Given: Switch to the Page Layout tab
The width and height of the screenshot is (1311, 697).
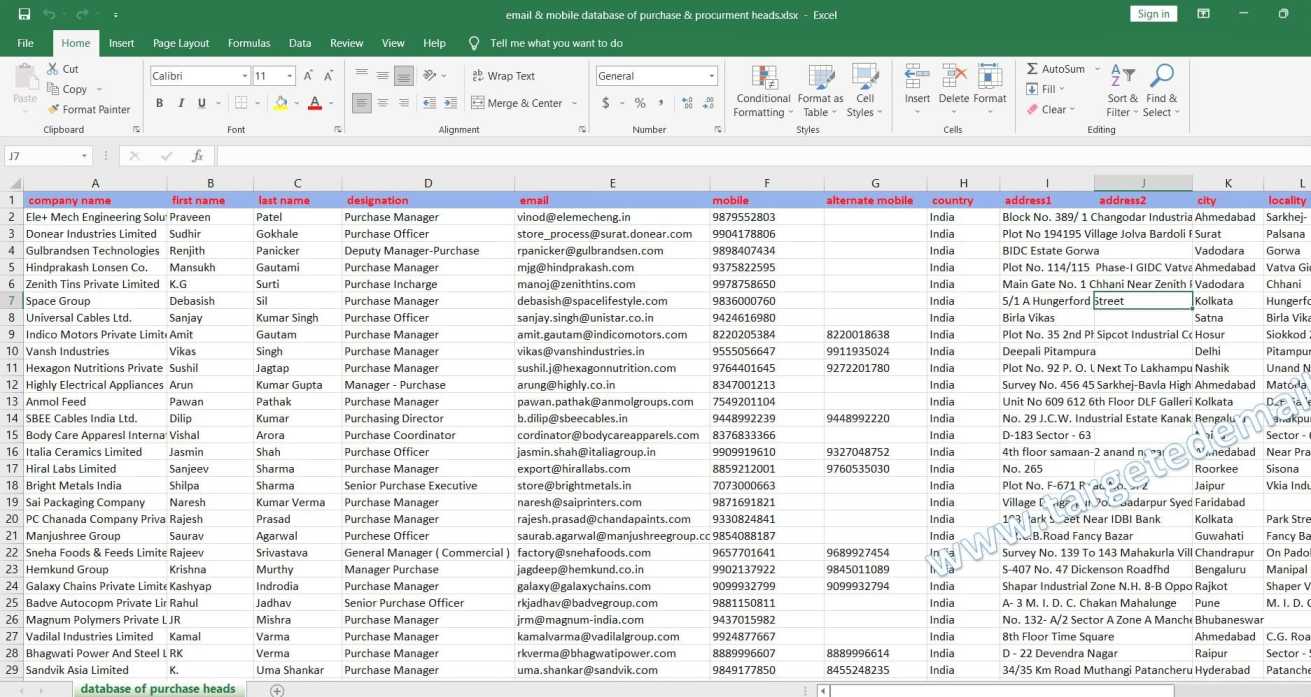Looking at the screenshot, I should [x=181, y=43].
